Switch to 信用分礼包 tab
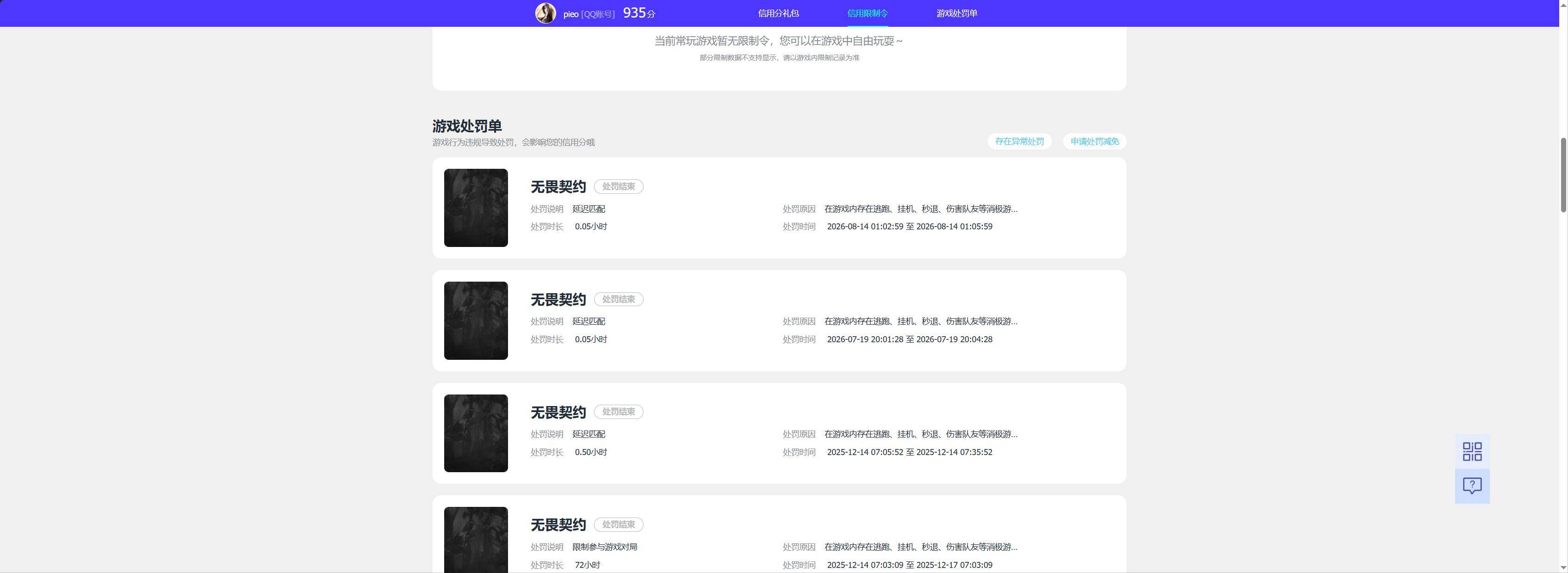 (x=778, y=13)
